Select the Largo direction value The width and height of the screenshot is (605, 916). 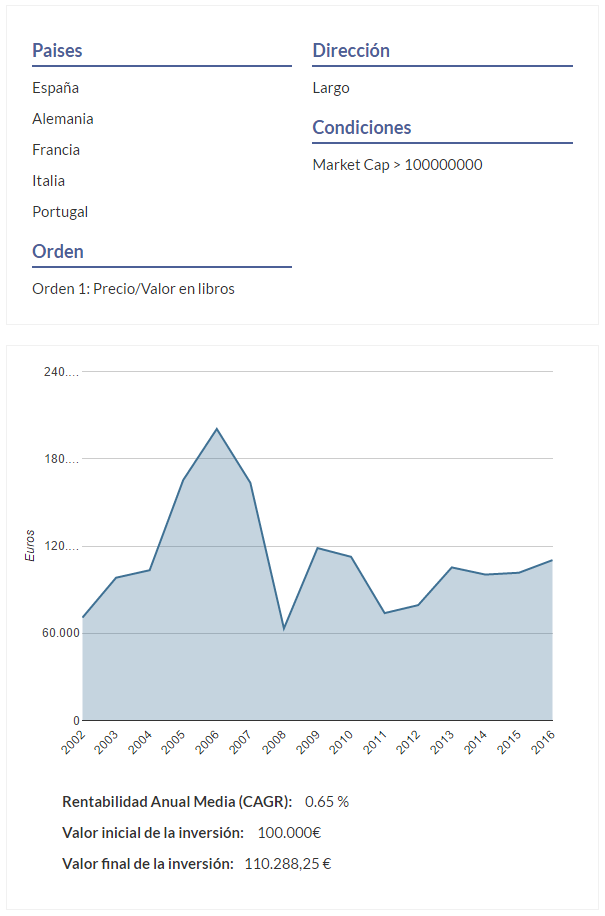tap(331, 88)
